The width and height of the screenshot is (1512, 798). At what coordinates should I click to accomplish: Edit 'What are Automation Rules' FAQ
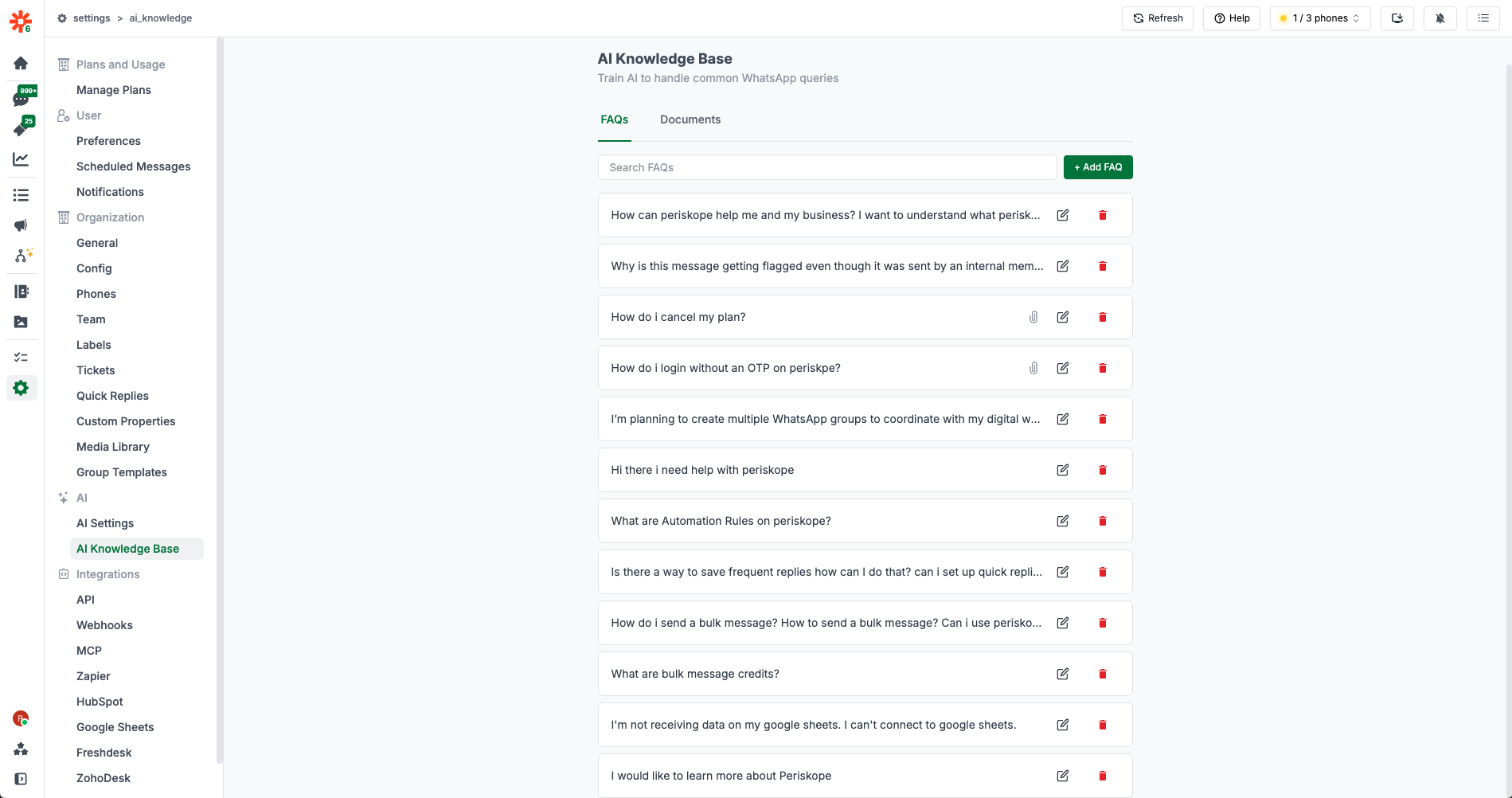coord(1062,521)
